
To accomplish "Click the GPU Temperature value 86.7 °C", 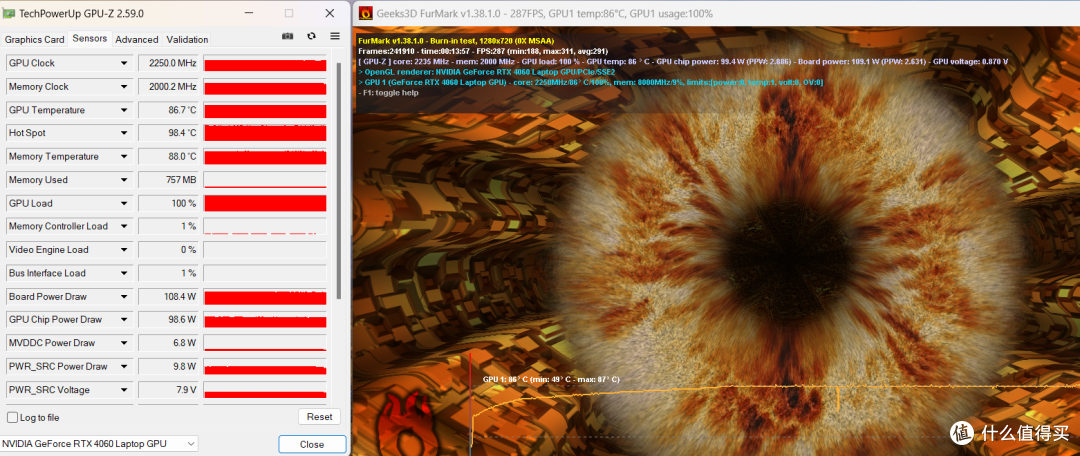I will (x=168, y=110).
